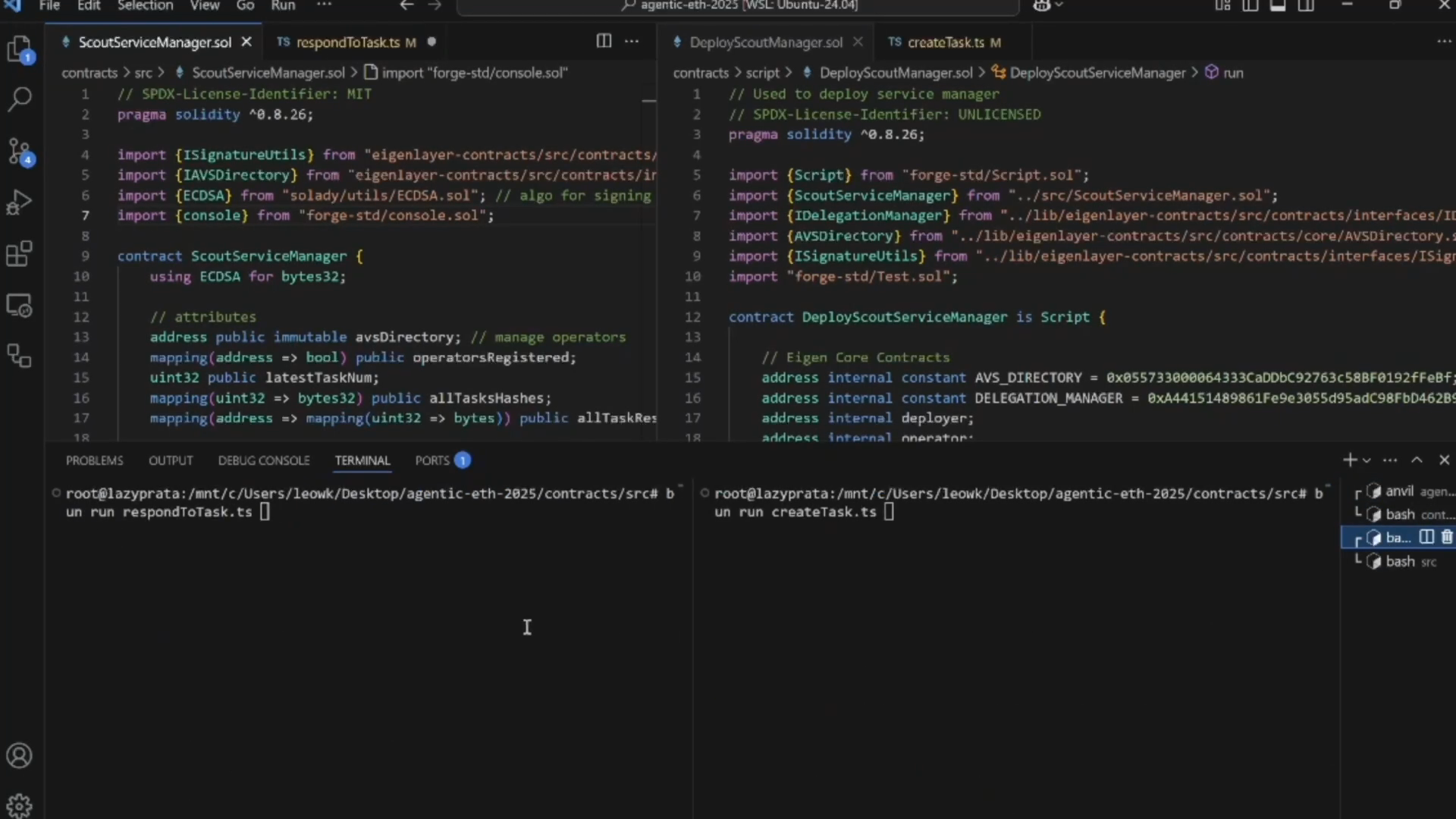Open the Source Control view
This screenshot has height=819, width=1456.
(20, 151)
